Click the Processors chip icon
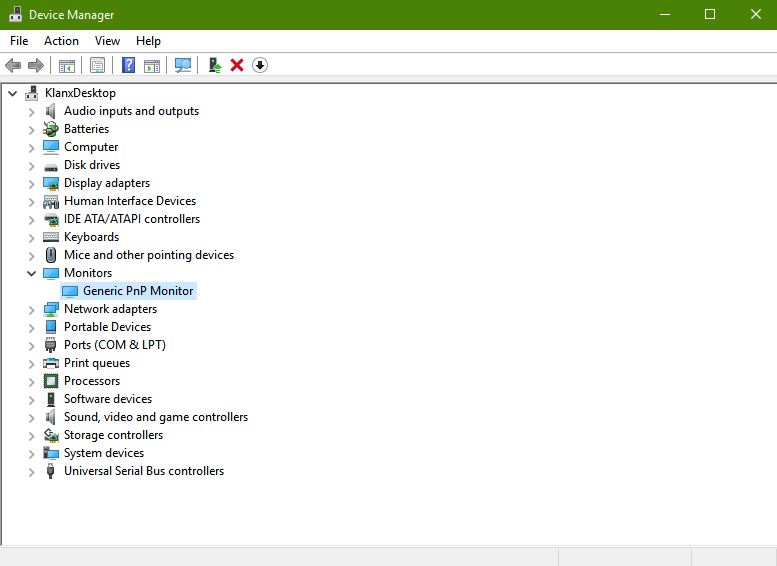The height and width of the screenshot is (566, 777). coord(51,381)
